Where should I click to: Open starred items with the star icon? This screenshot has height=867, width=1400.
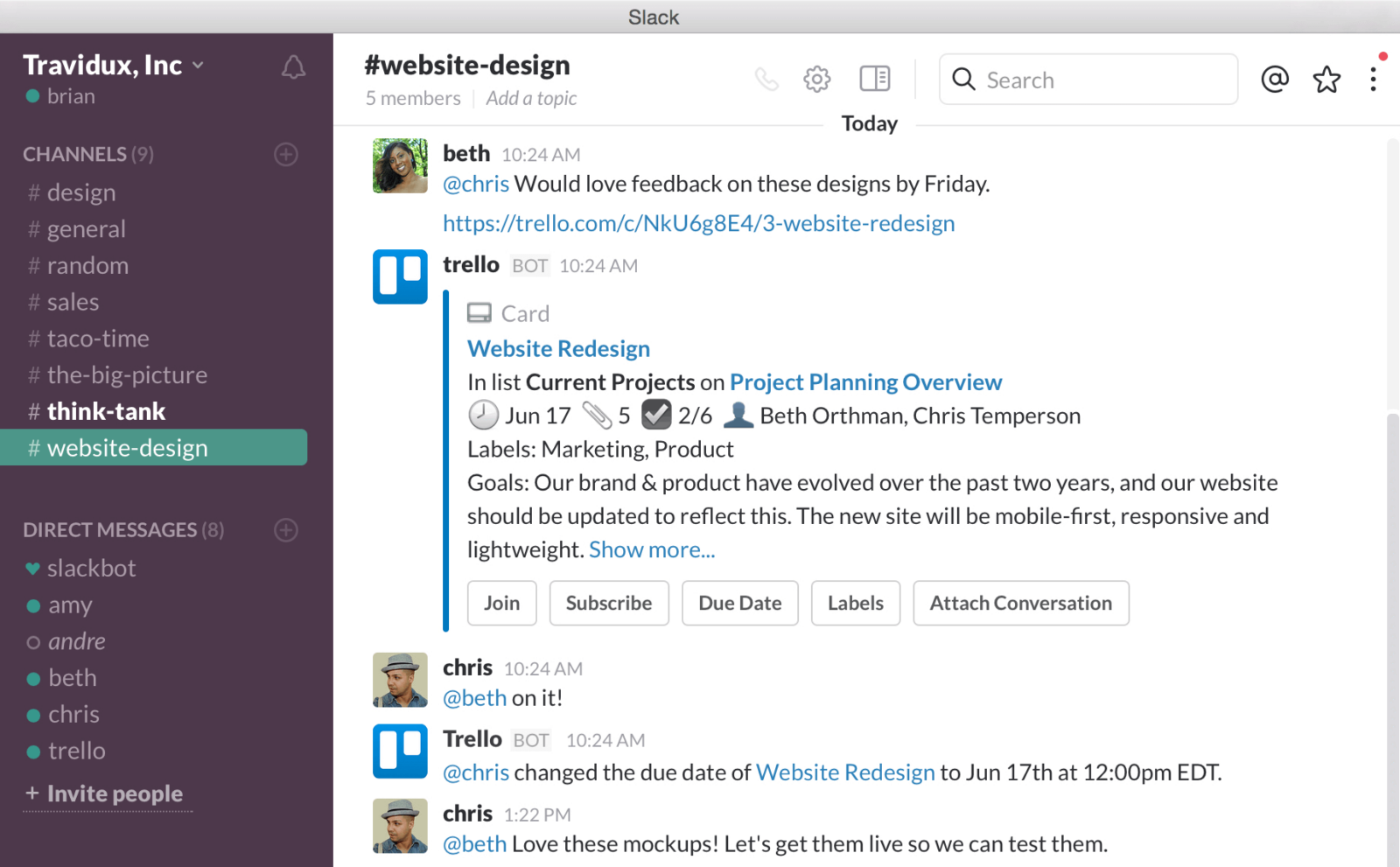[1326, 79]
